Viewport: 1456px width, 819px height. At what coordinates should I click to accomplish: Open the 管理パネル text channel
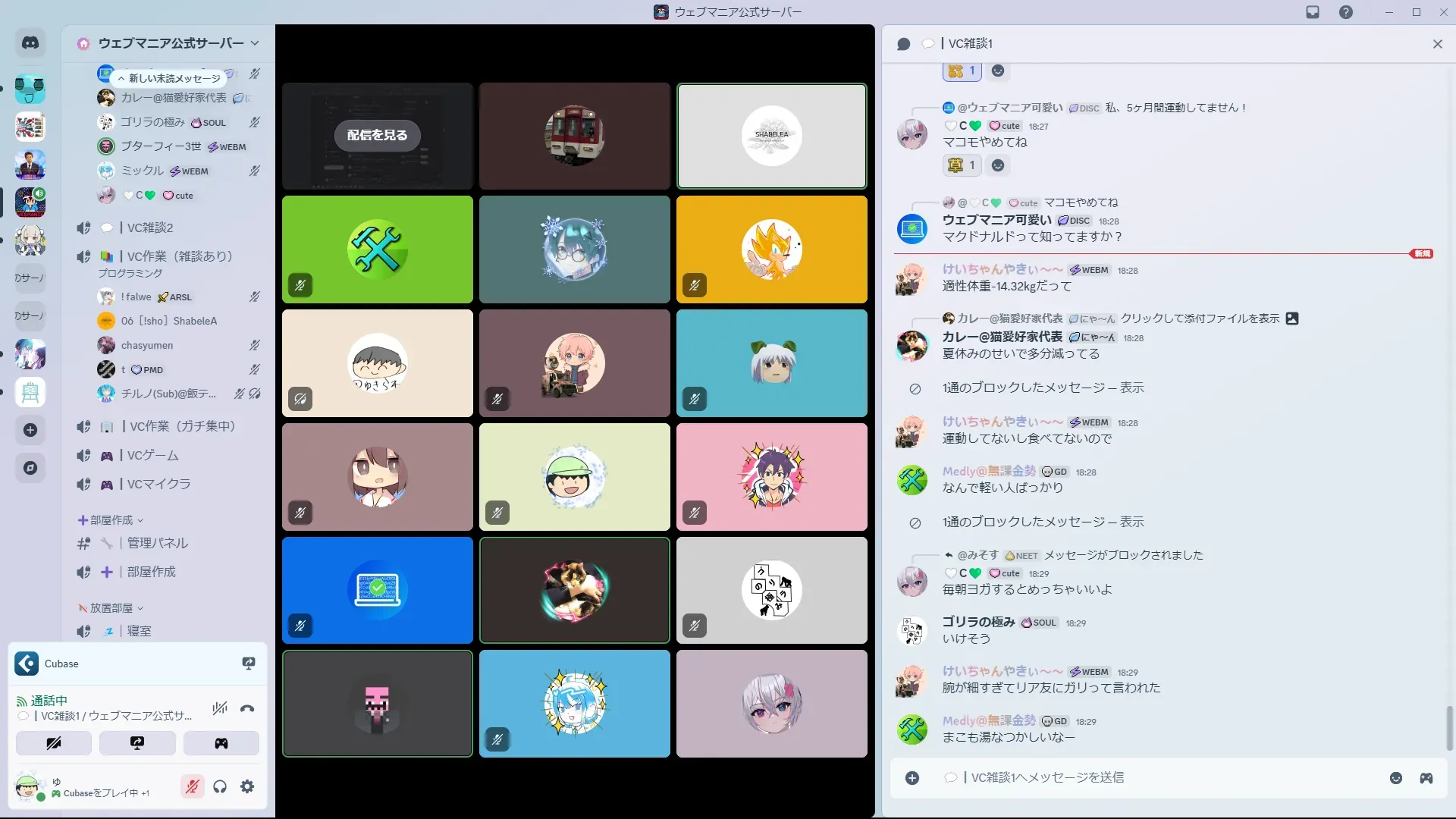(x=157, y=543)
